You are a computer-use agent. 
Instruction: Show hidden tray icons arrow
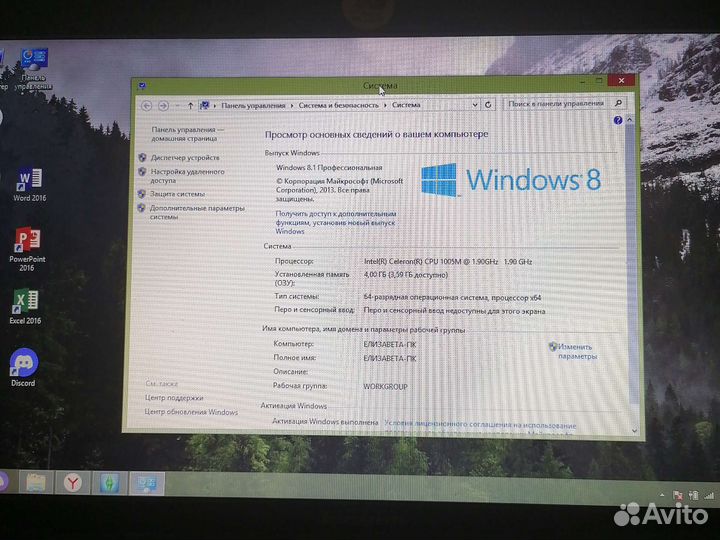tap(662, 495)
